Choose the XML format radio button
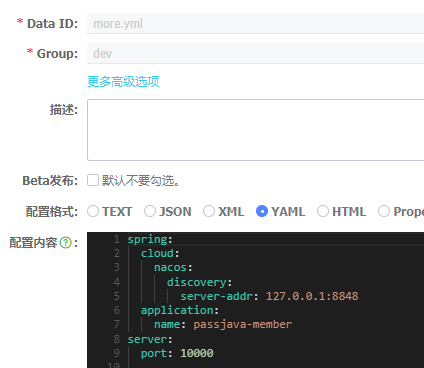Image resolution: width=424 pixels, height=368 pixels. pyautogui.click(x=209, y=211)
